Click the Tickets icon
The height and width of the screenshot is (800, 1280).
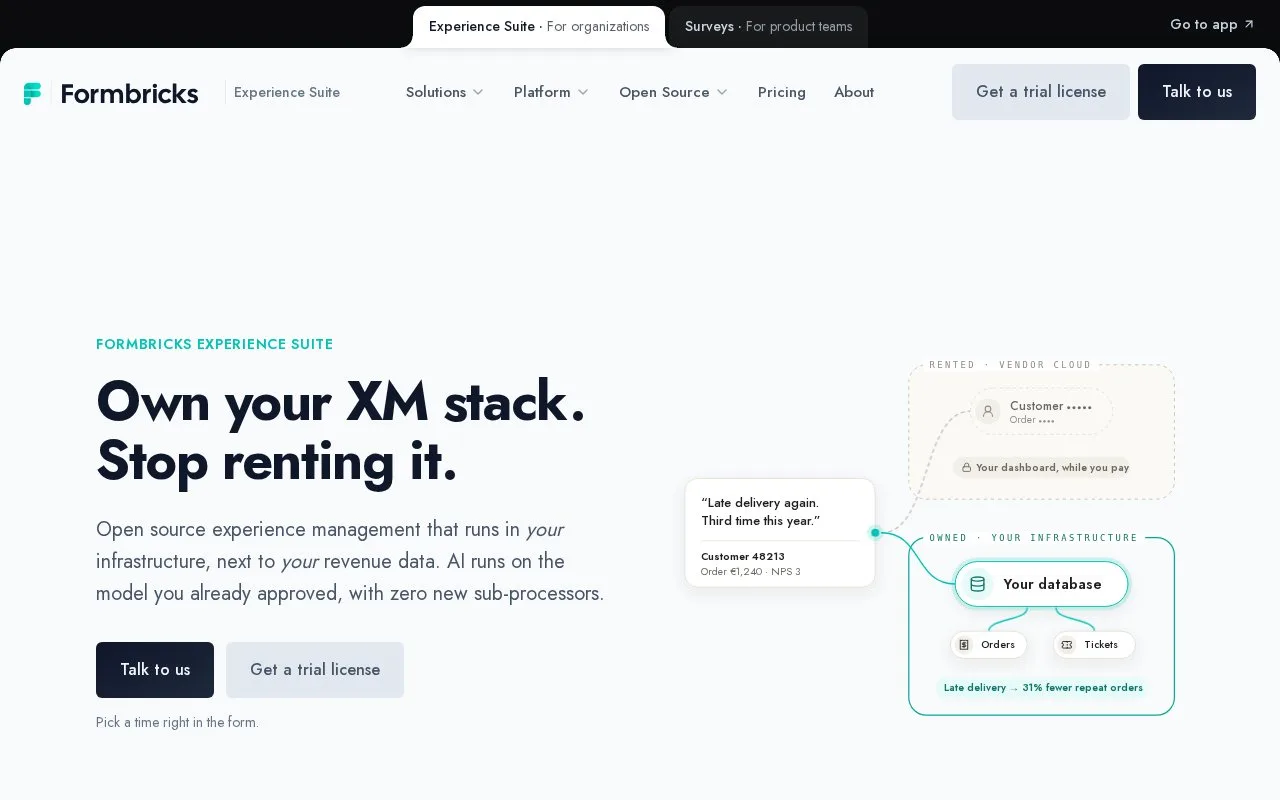click(x=1067, y=645)
